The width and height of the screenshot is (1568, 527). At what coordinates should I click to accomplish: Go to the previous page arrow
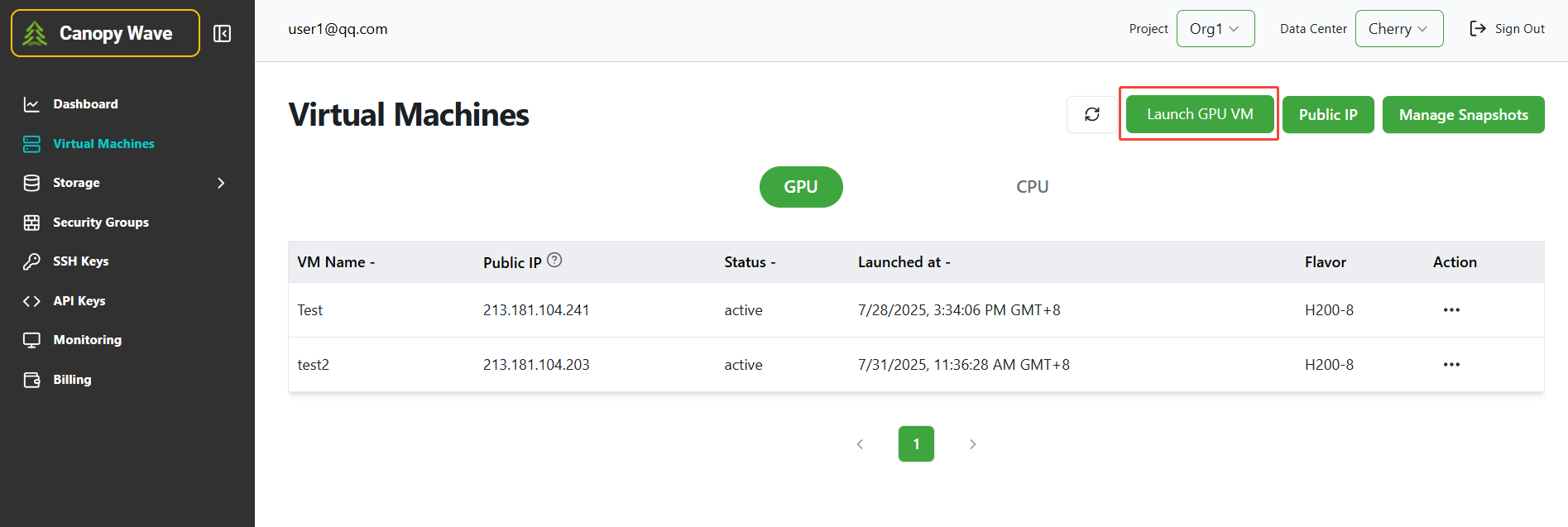pyautogui.click(x=860, y=444)
